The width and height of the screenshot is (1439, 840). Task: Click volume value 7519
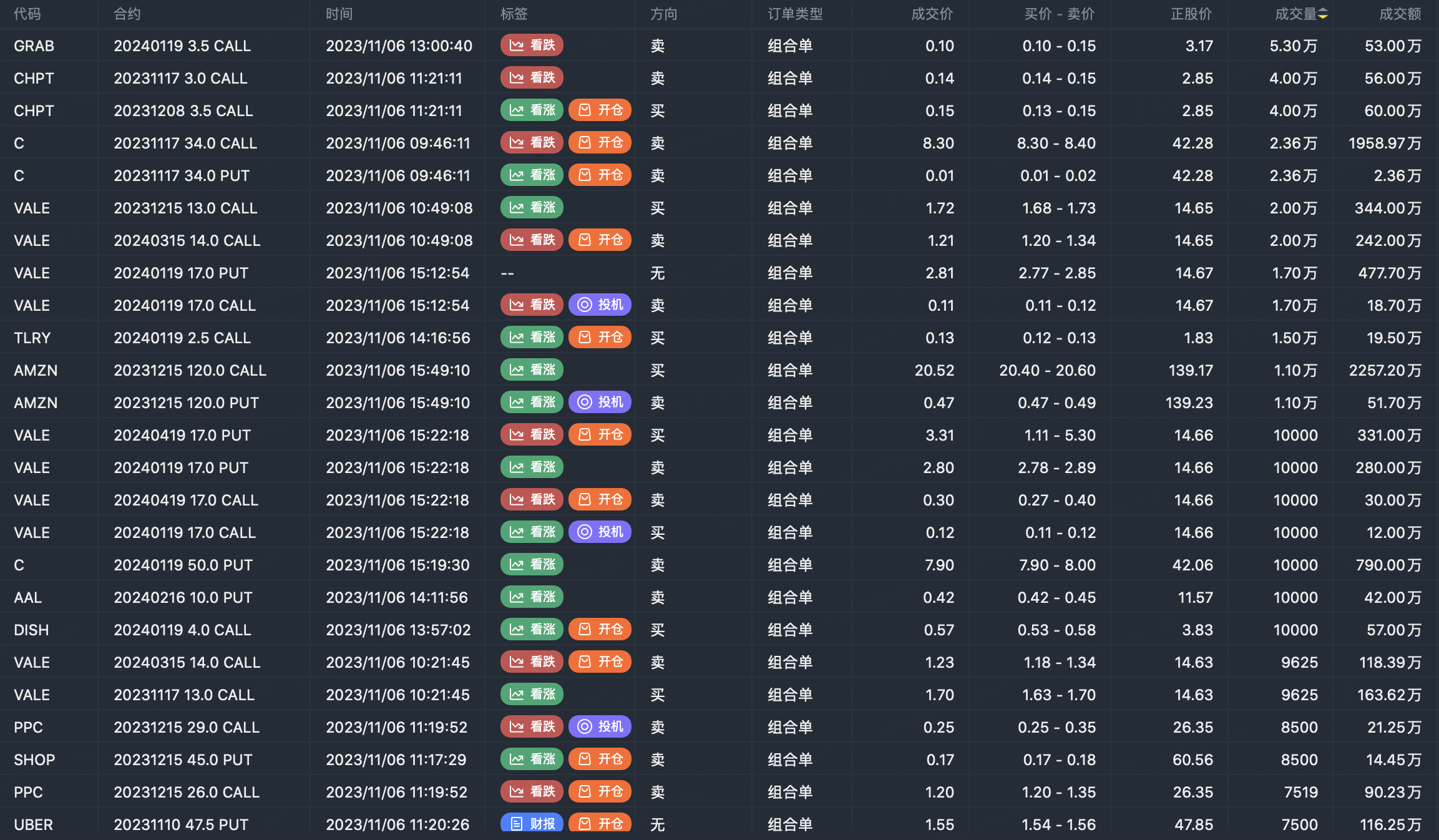pyautogui.click(x=1301, y=792)
